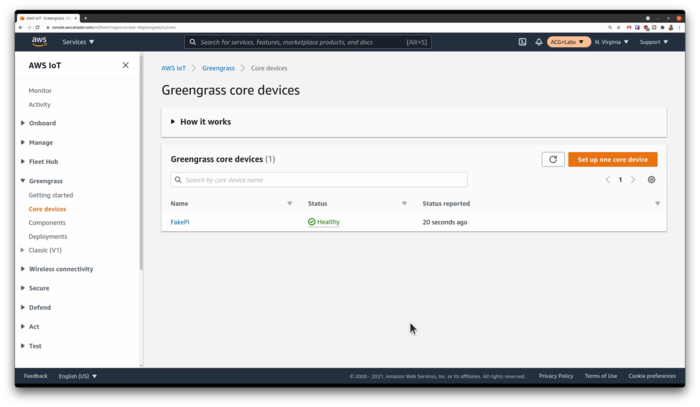The width and height of the screenshot is (700, 407).
Task: Click the Greengrass breadcrumb link
Action: [218, 68]
